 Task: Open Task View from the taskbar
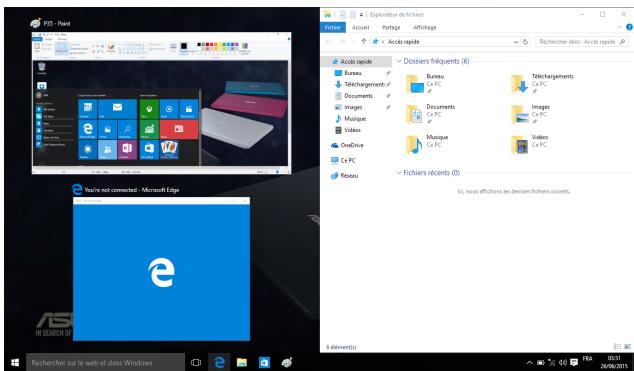(196, 363)
